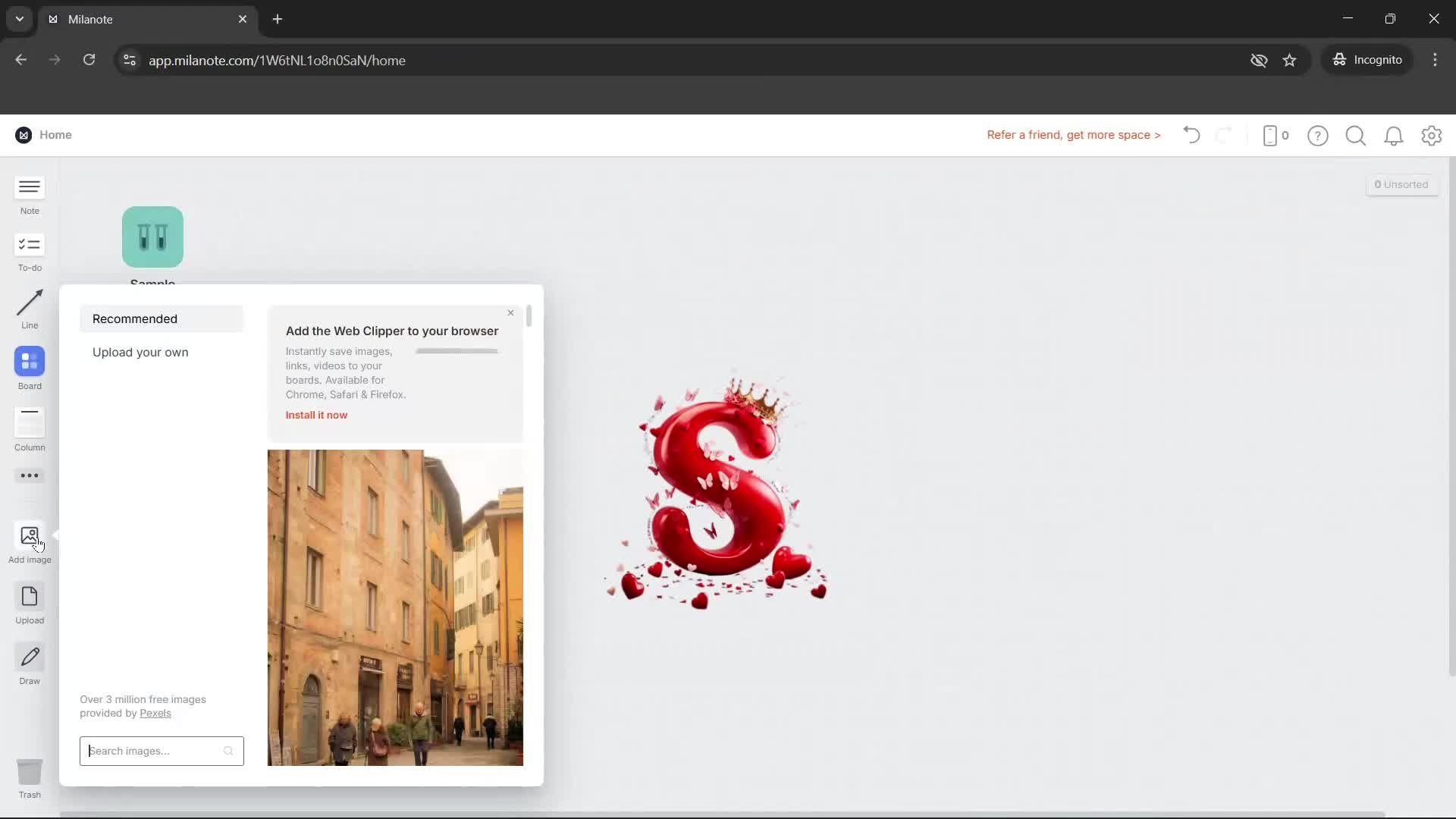Click the Install it now link
The height and width of the screenshot is (819, 1456).
[x=316, y=416]
